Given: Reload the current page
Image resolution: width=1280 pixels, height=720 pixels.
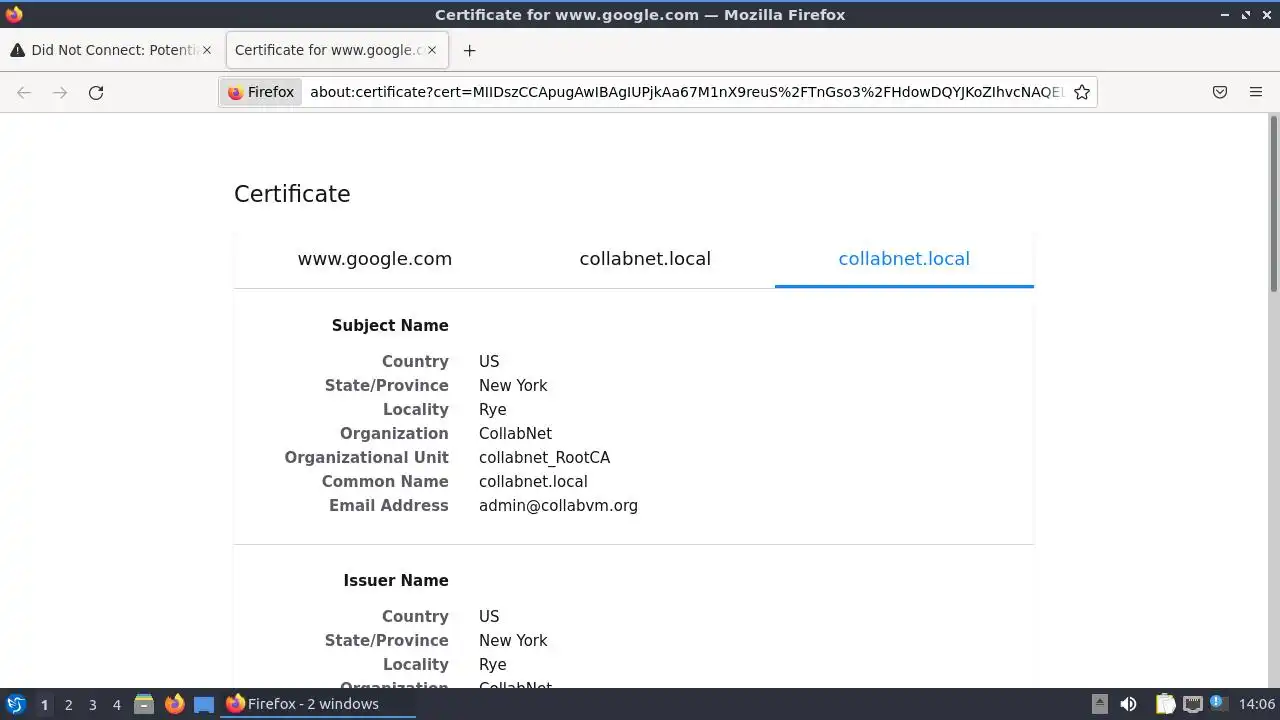Looking at the screenshot, I should tap(96, 92).
